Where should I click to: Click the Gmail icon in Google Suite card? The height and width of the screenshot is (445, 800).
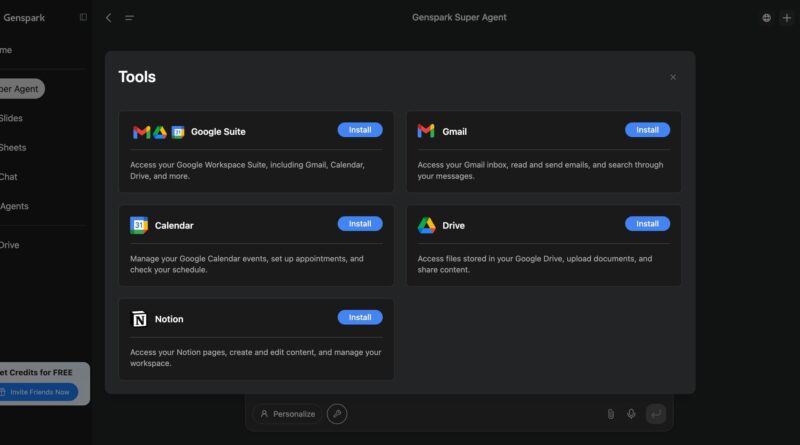click(141, 132)
